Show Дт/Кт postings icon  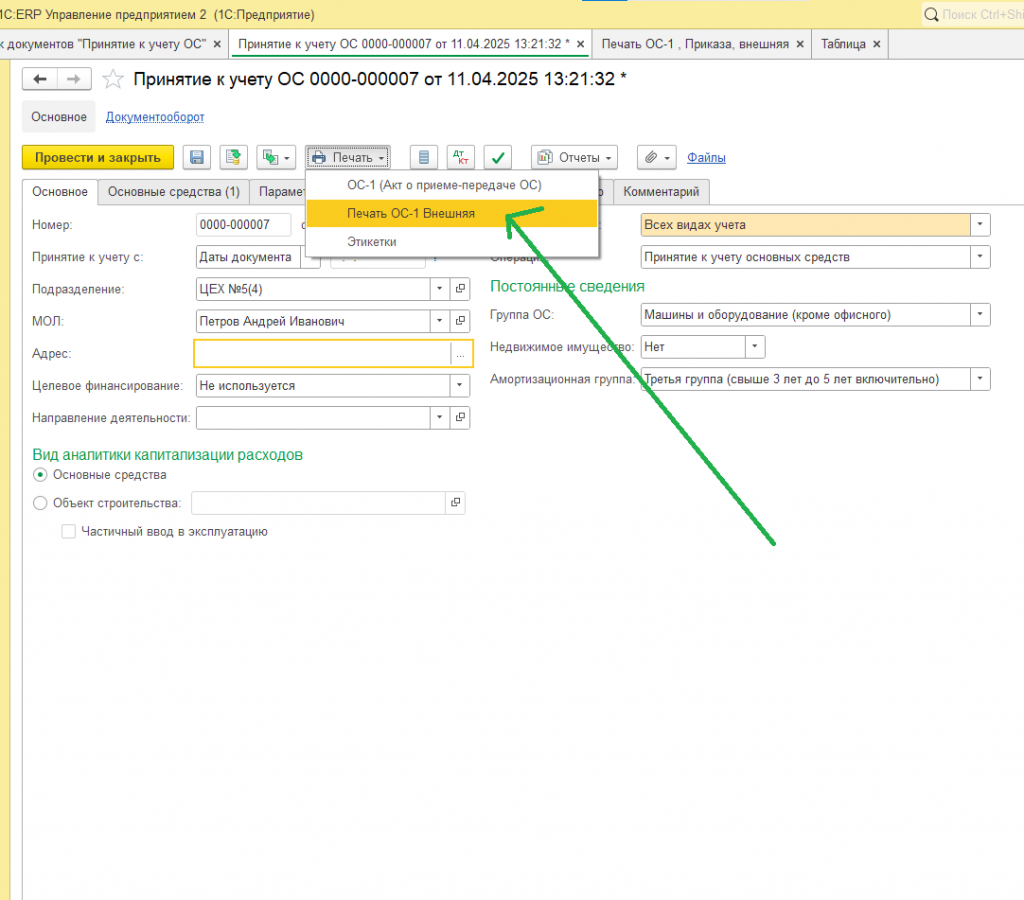460,157
